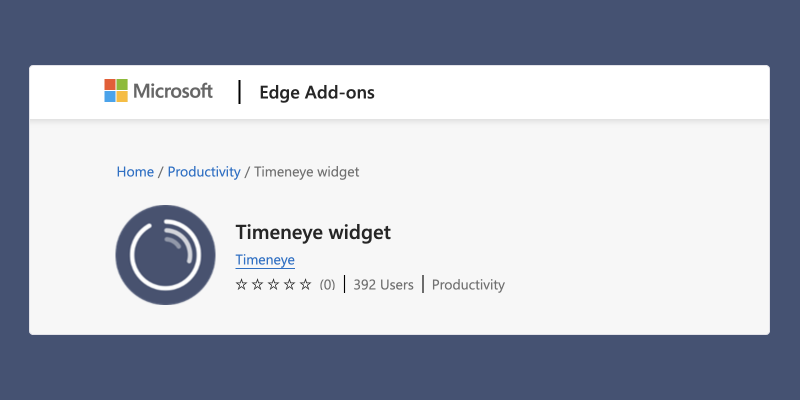Click Timeneye widget breadcrumb text
The height and width of the screenshot is (400, 800).
[307, 172]
